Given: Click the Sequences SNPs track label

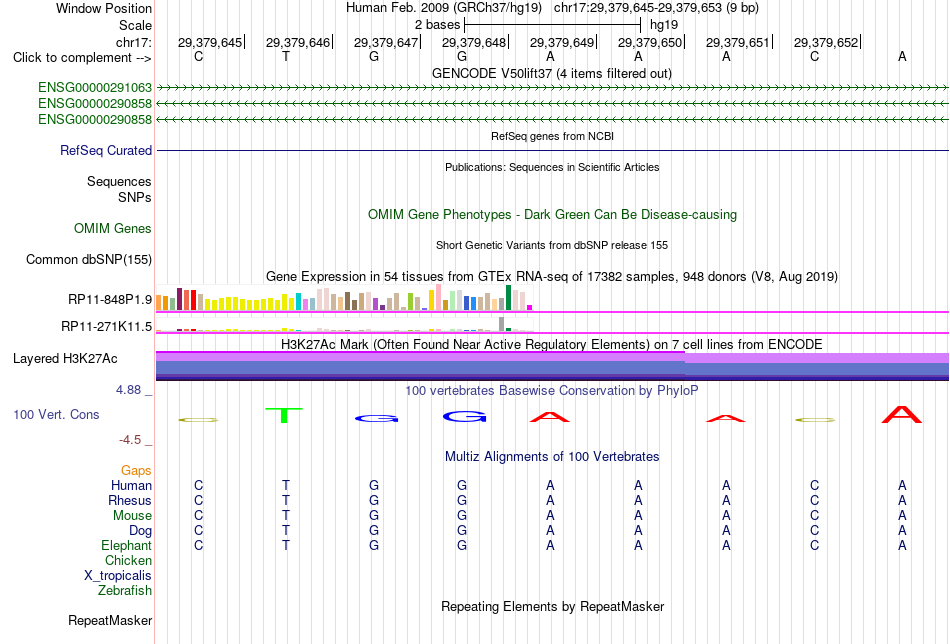Looking at the screenshot, I should coord(119,190).
